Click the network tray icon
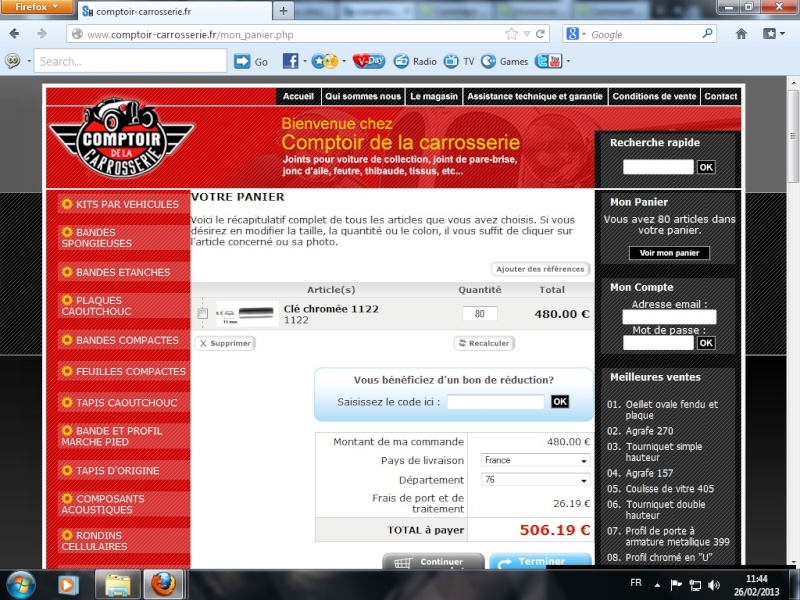 click(x=695, y=585)
